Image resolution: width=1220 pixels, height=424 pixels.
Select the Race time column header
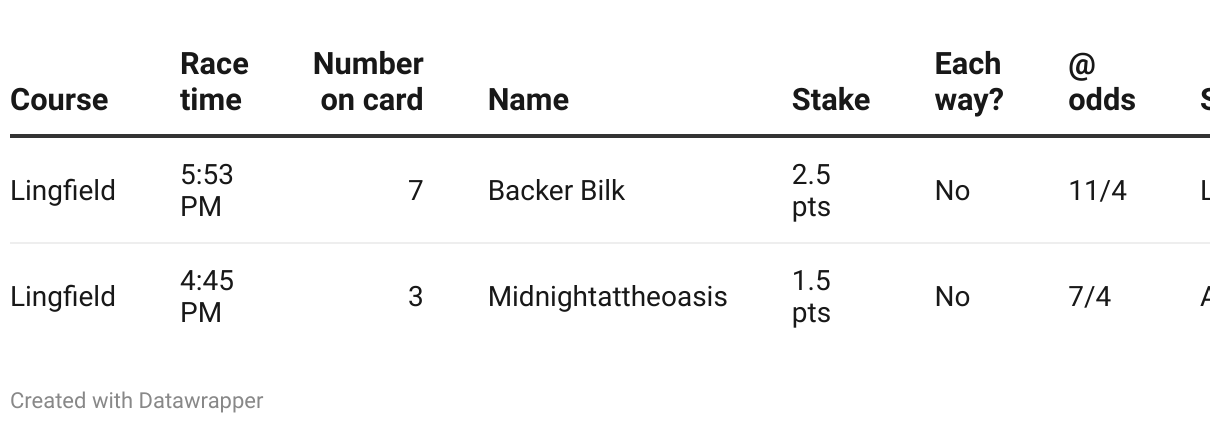point(213,82)
